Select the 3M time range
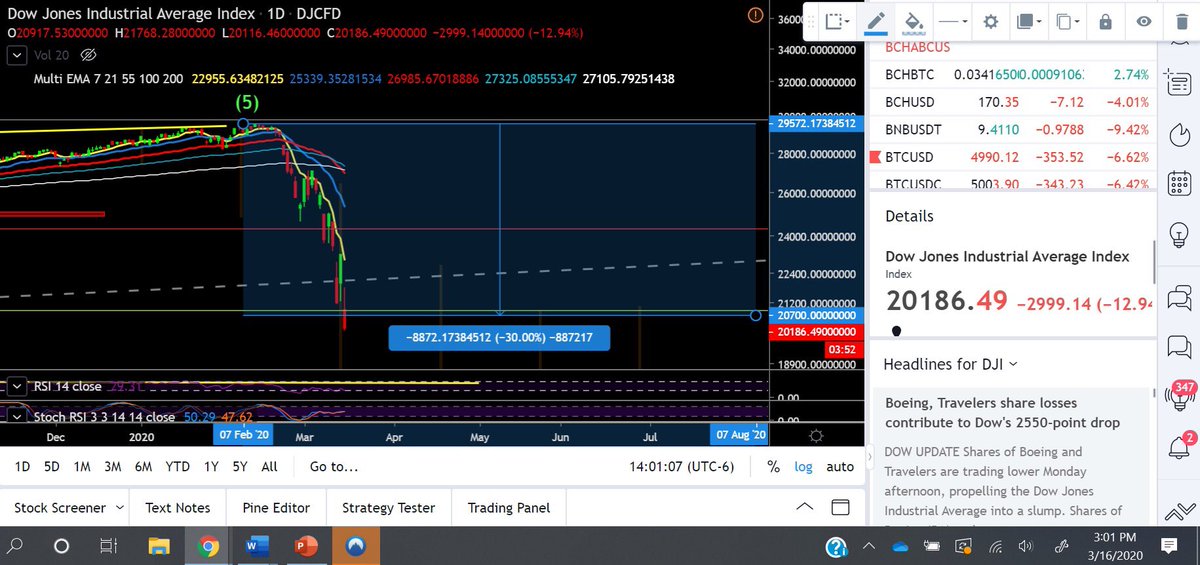The width and height of the screenshot is (1200, 565). click(x=113, y=466)
